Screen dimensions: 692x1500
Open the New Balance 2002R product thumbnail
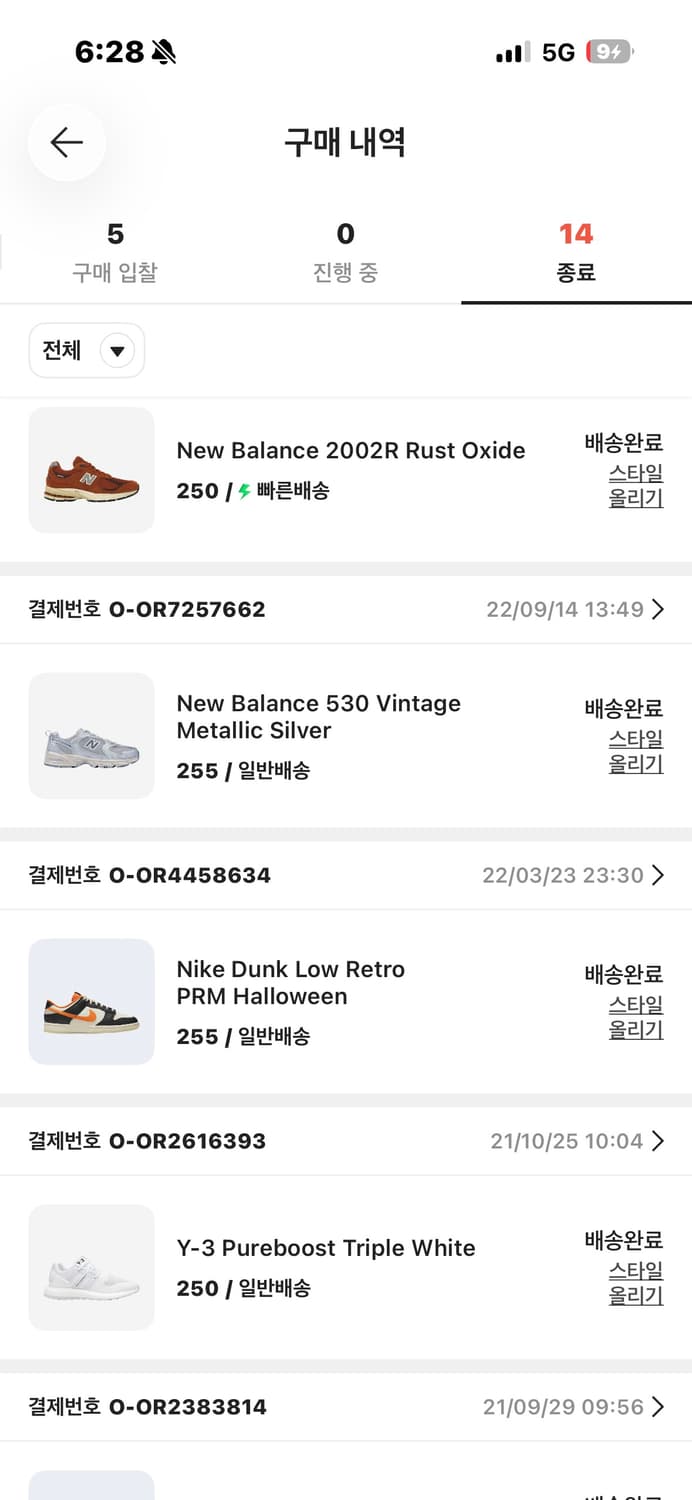point(91,470)
